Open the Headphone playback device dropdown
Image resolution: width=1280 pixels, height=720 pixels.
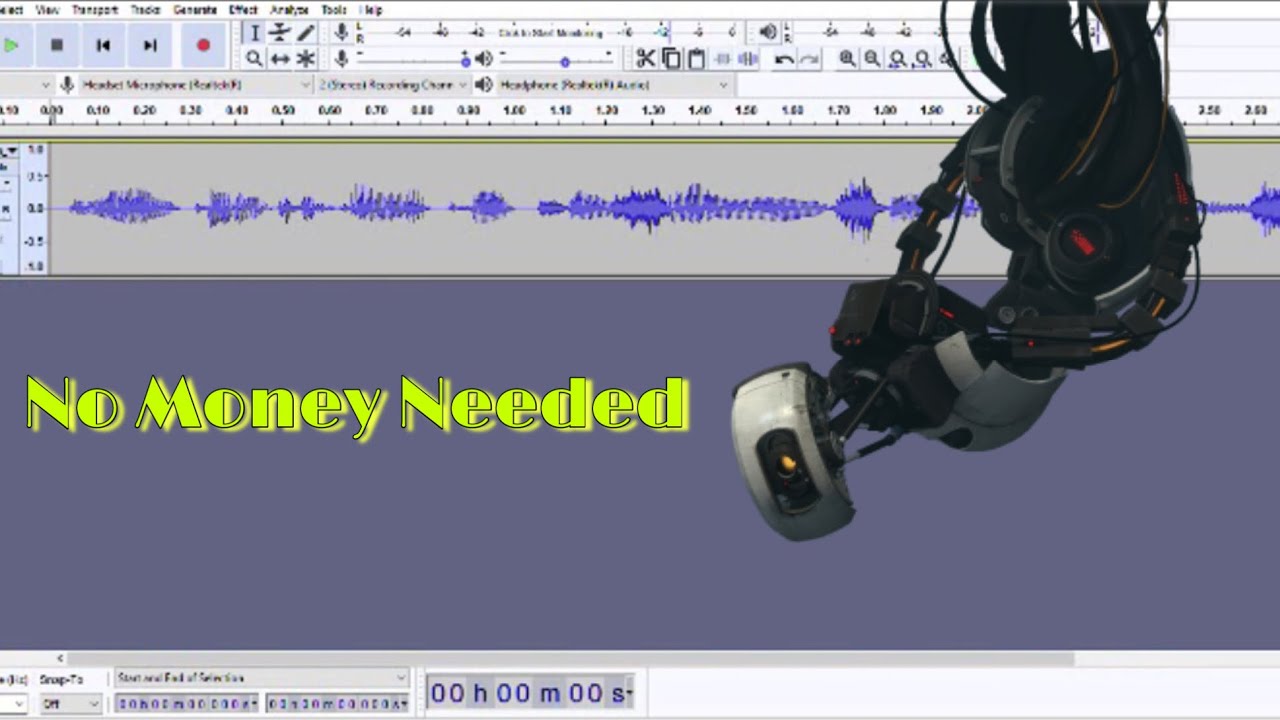point(614,85)
